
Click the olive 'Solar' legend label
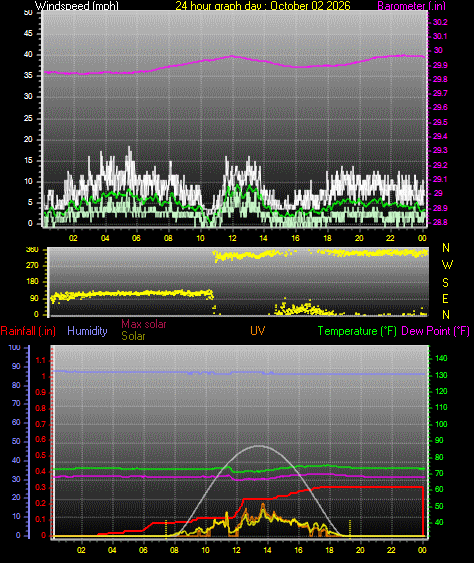click(x=133, y=336)
